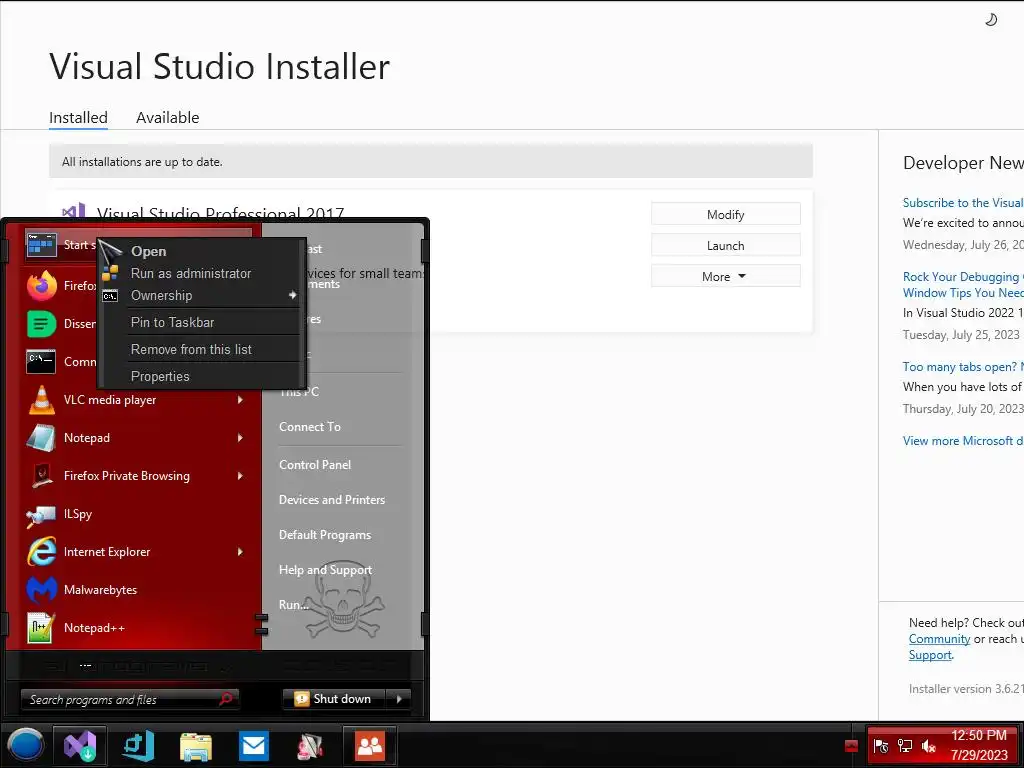Click the Internet Explorer icon
This screenshot has width=1024, height=768.
click(42, 552)
